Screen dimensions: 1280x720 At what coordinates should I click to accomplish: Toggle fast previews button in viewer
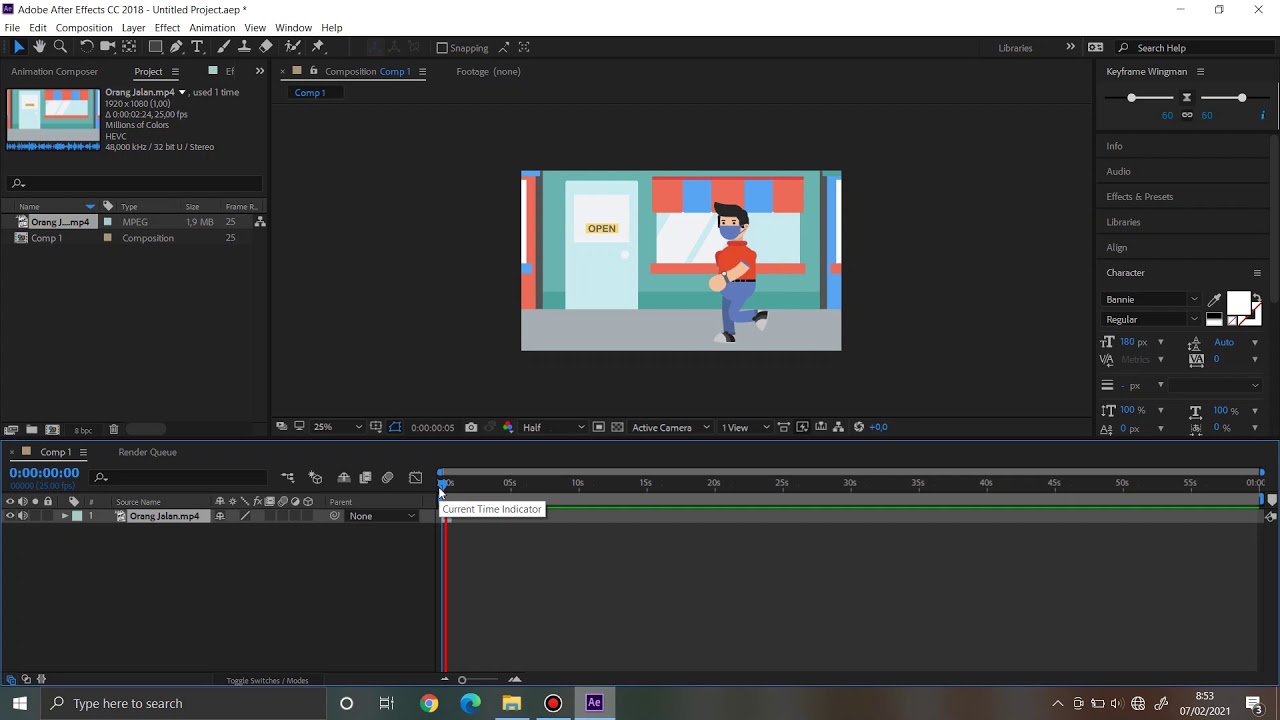(802, 427)
